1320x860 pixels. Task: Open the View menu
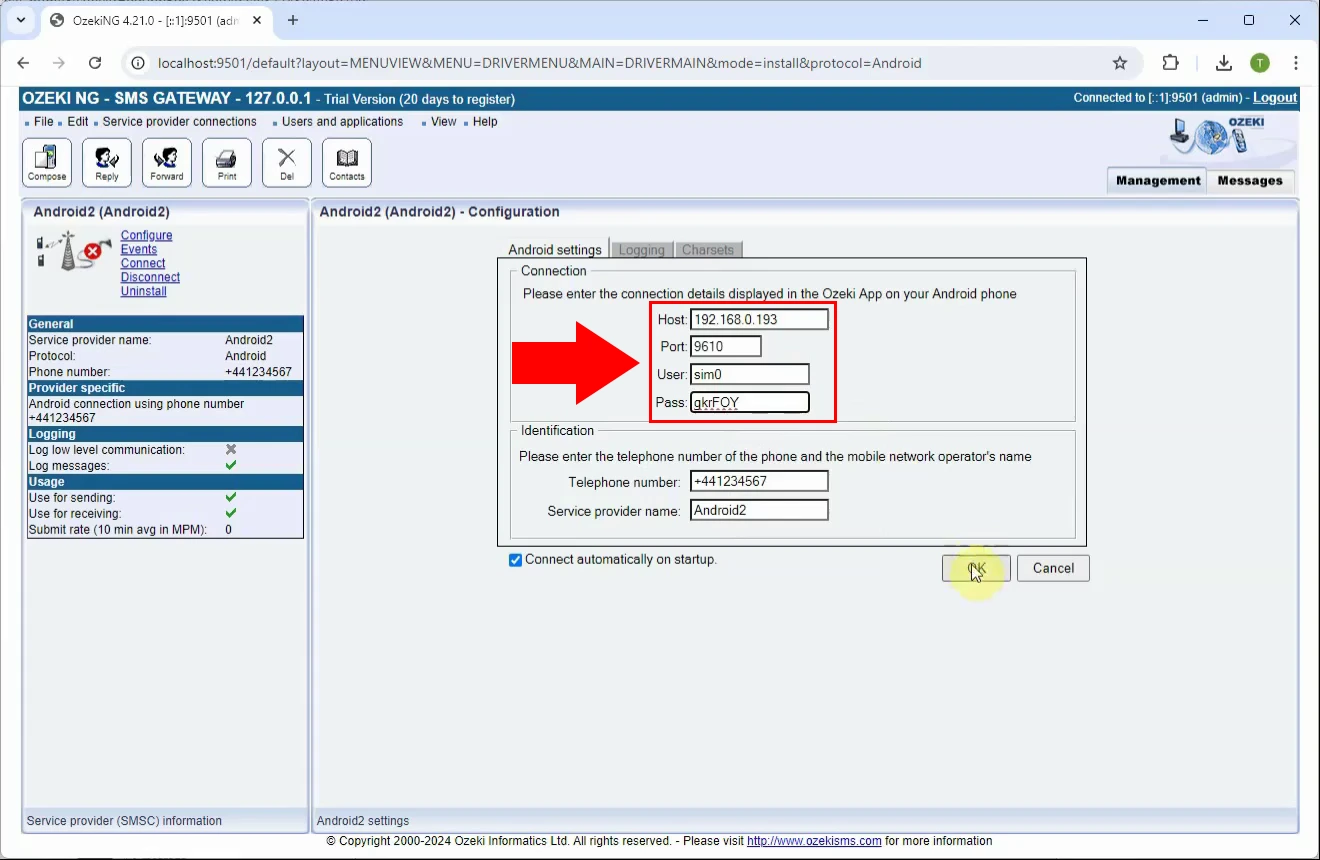444,122
